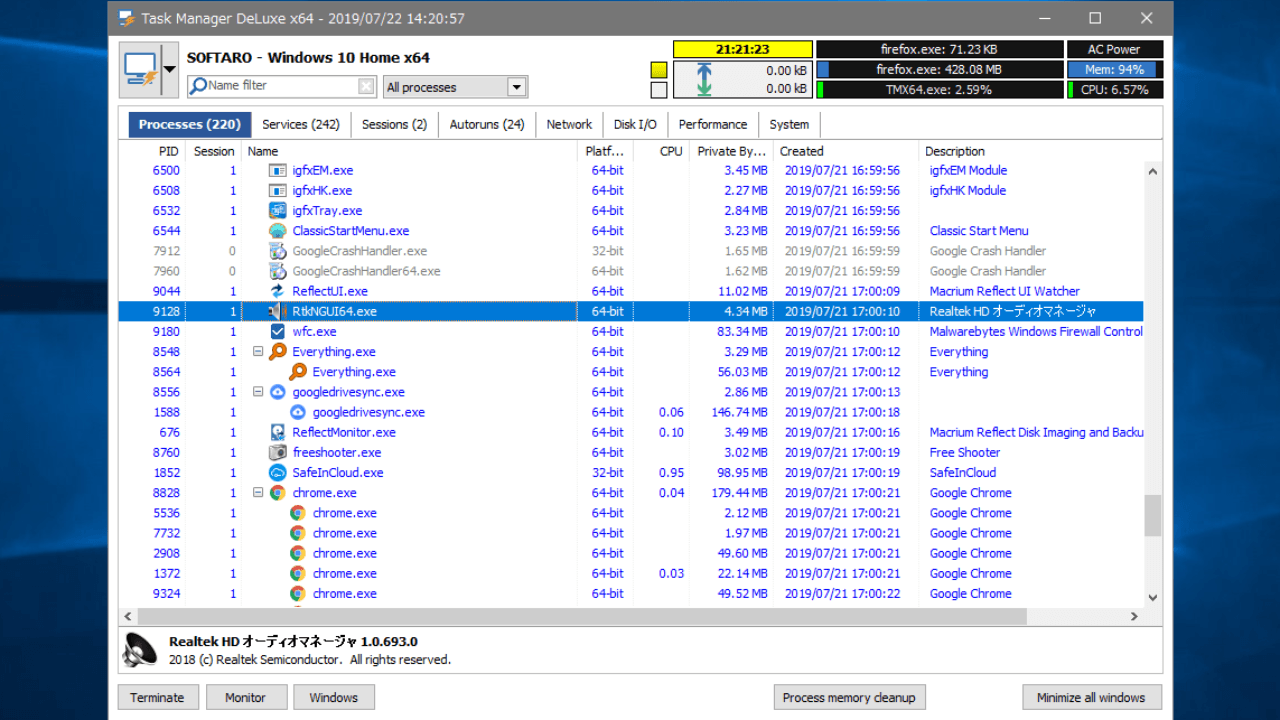1280x720 pixels.
Task: Open the All processes dropdown
Action: [516, 87]
